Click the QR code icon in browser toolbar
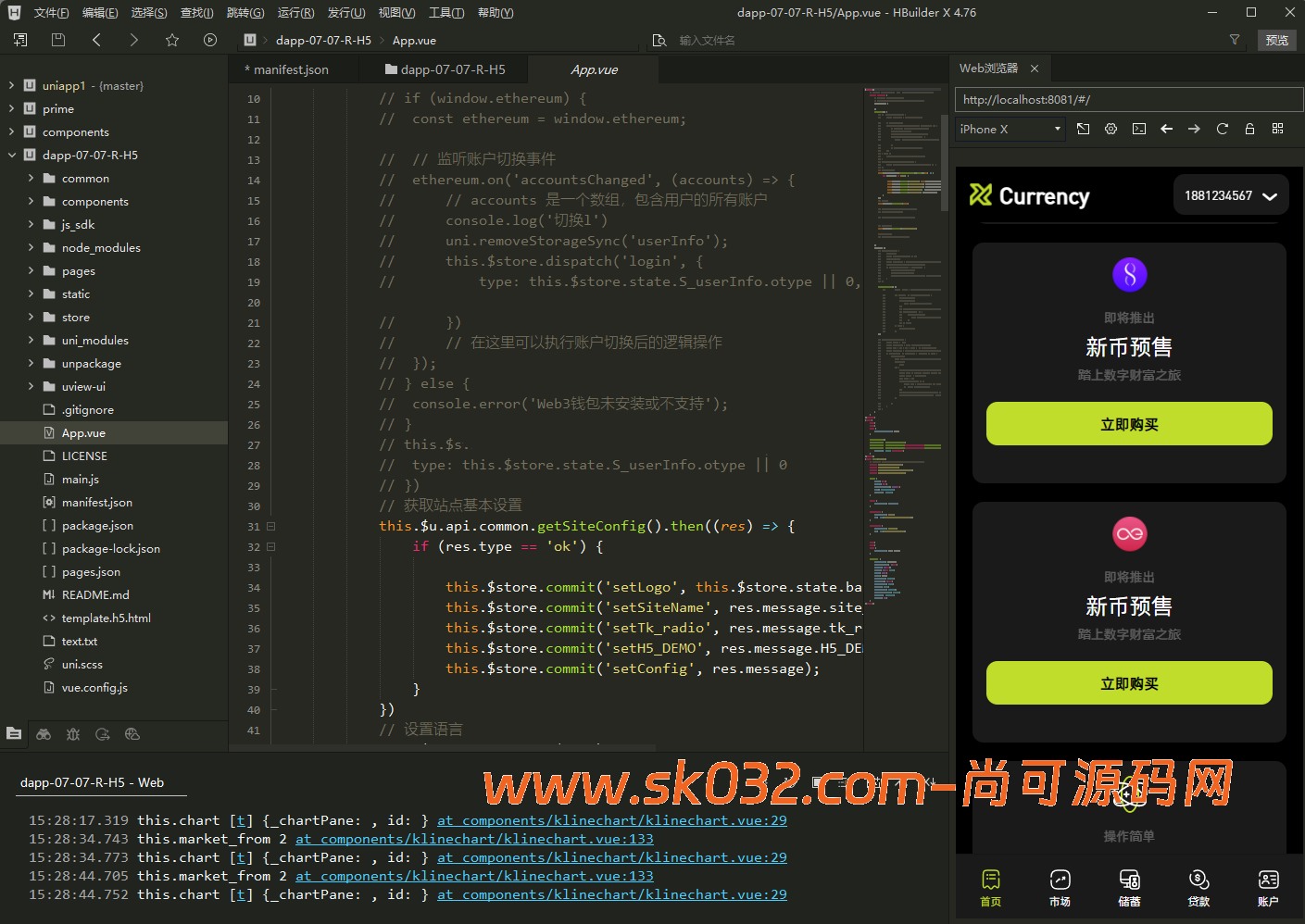The height and width of the screenshot is (924, 1305). (1277, 129)
